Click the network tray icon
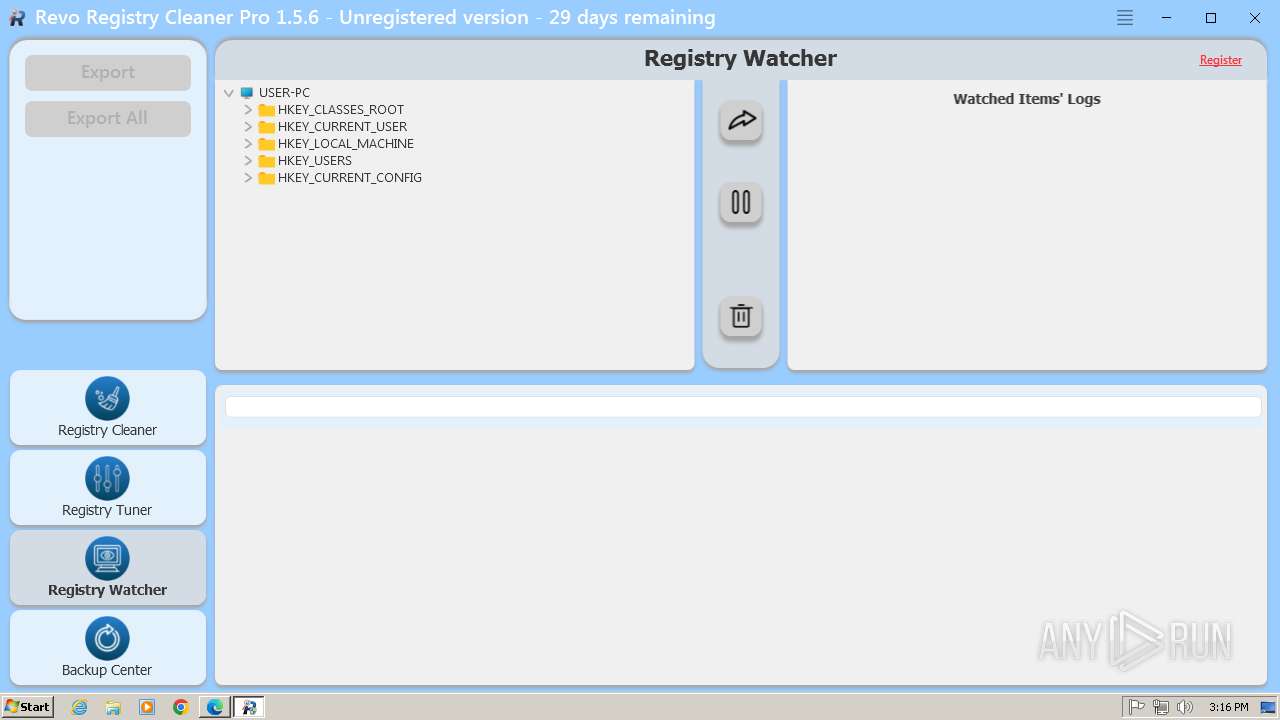 coord(1161,707)
